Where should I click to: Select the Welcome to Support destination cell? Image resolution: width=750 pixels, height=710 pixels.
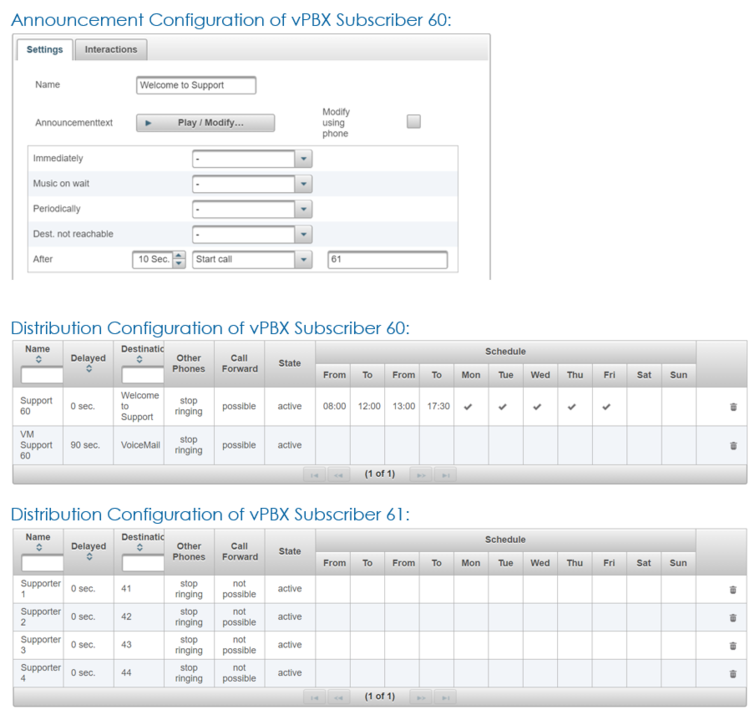point(140,406)
